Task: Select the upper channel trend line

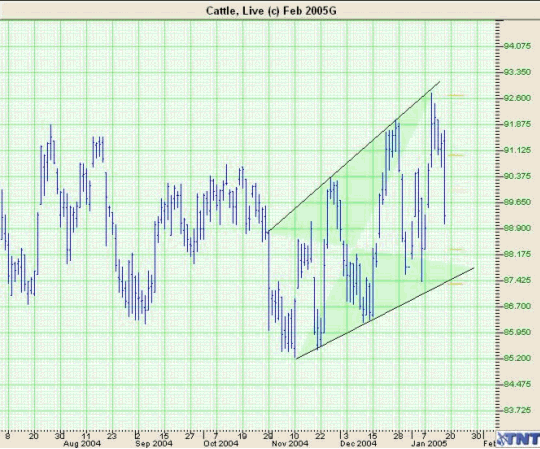Action: 354,156
